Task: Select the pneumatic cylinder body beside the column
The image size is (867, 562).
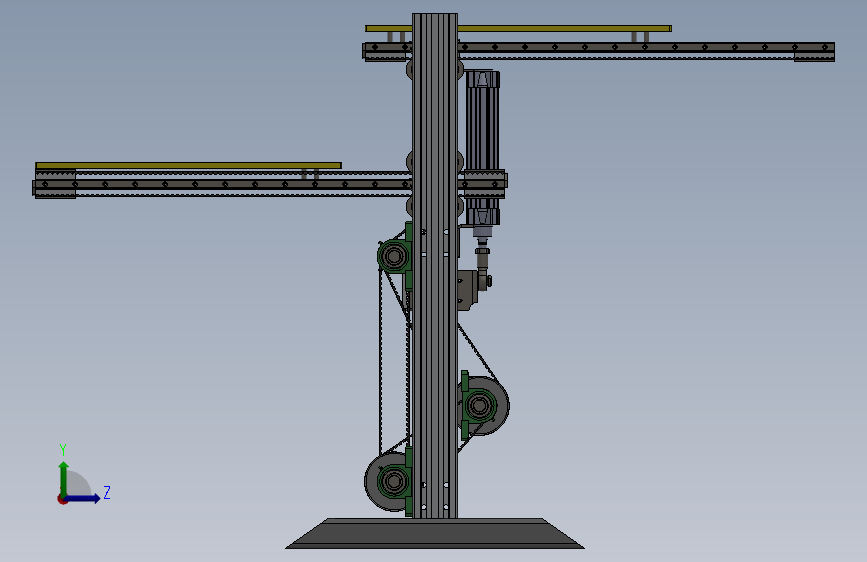Action: 483,148
